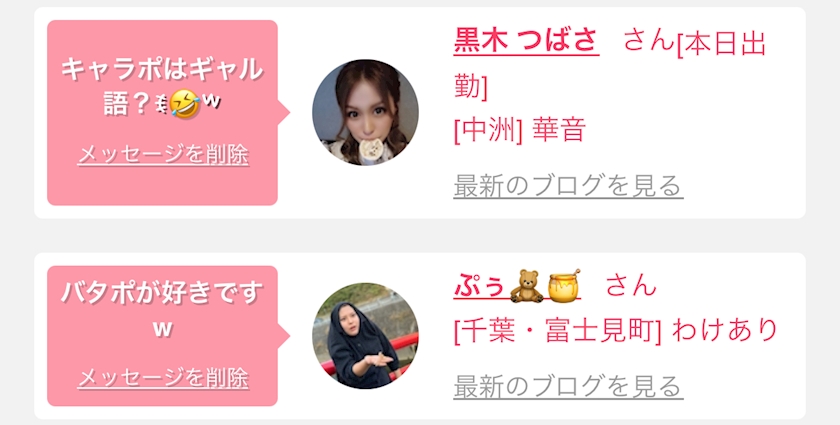View 黒木 つばさ's latest blog
The height and width of the screenshot is (425, 840).
(568, 186)
